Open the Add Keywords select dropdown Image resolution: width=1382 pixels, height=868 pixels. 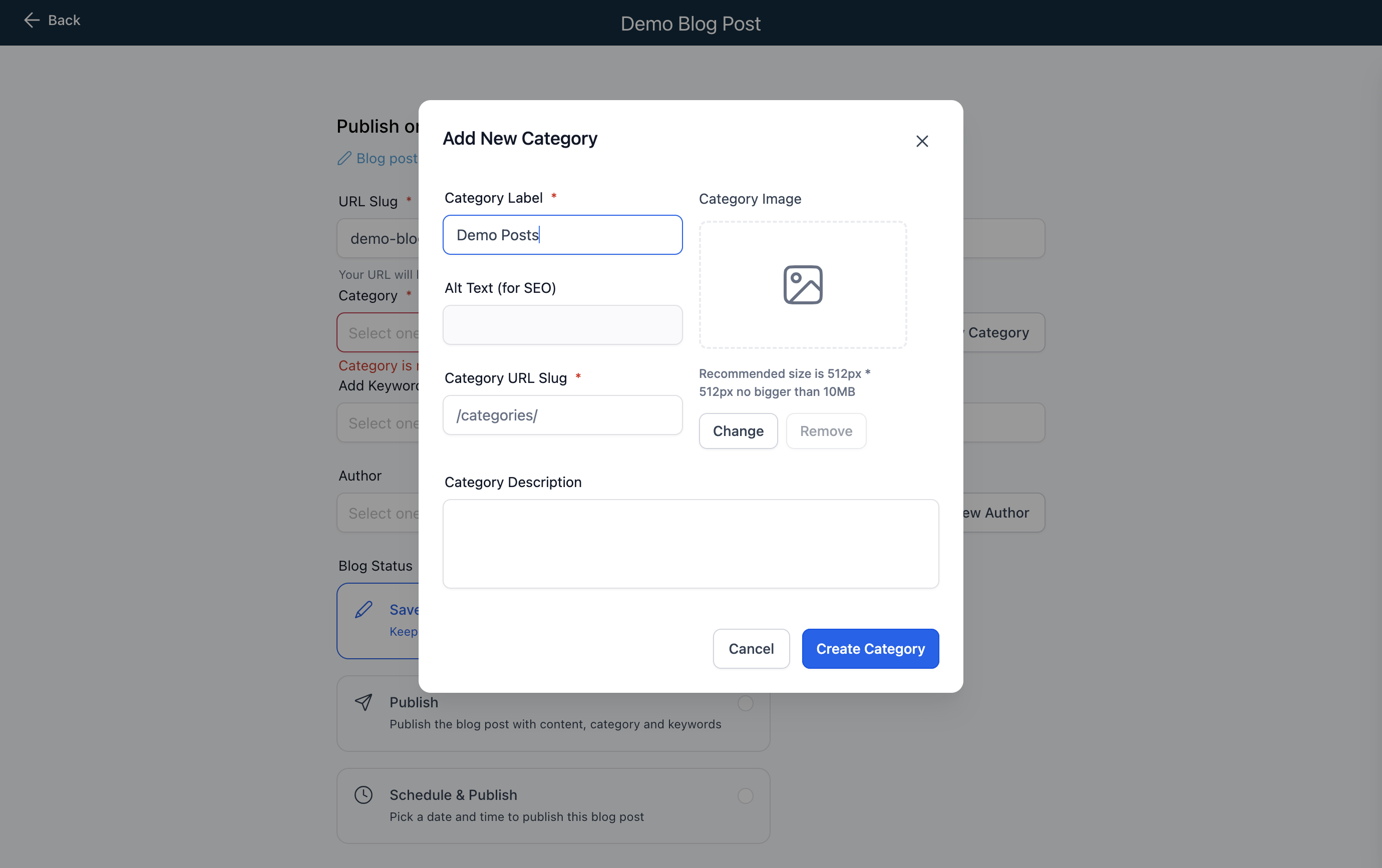click(378, 422)
